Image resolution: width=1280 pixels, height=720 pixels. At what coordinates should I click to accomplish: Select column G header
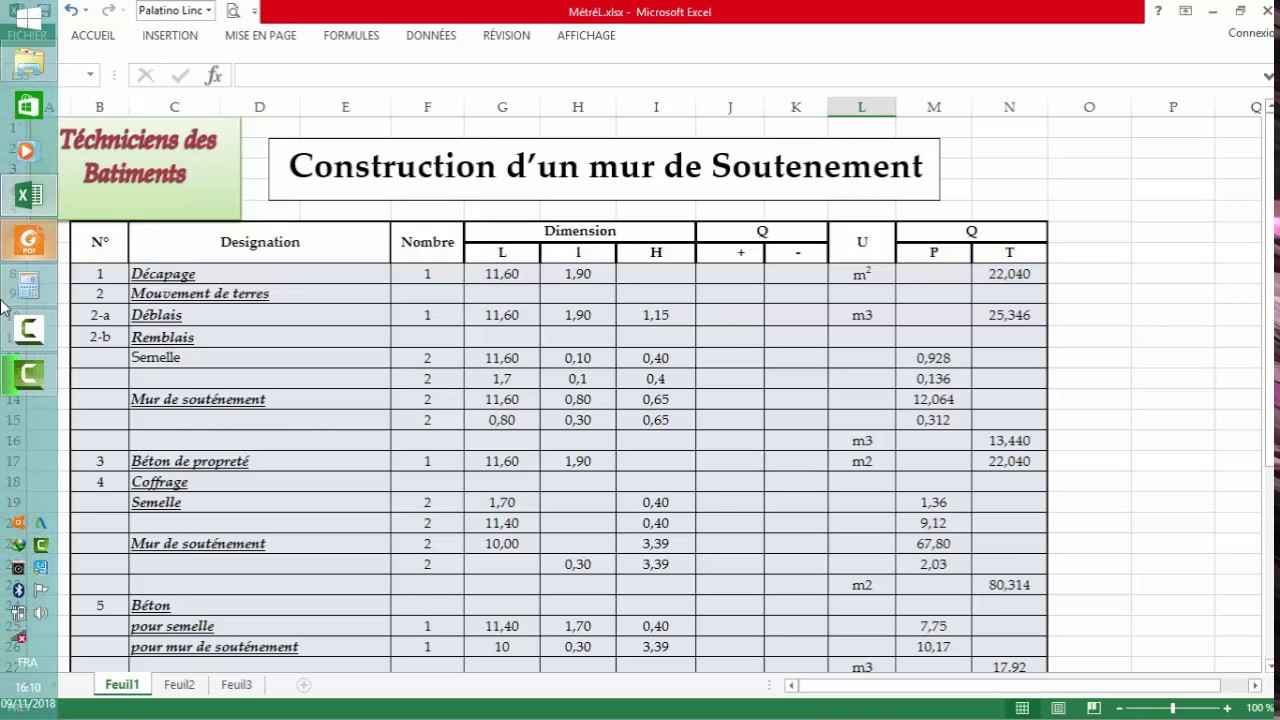tap(502, 107)
